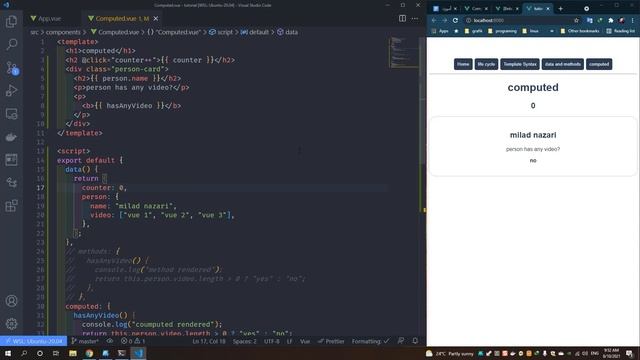The width and height of the screenshot is (640, 360).
Task: Open the 'grafik' bookmarks folder
Action: coord(473,31)
